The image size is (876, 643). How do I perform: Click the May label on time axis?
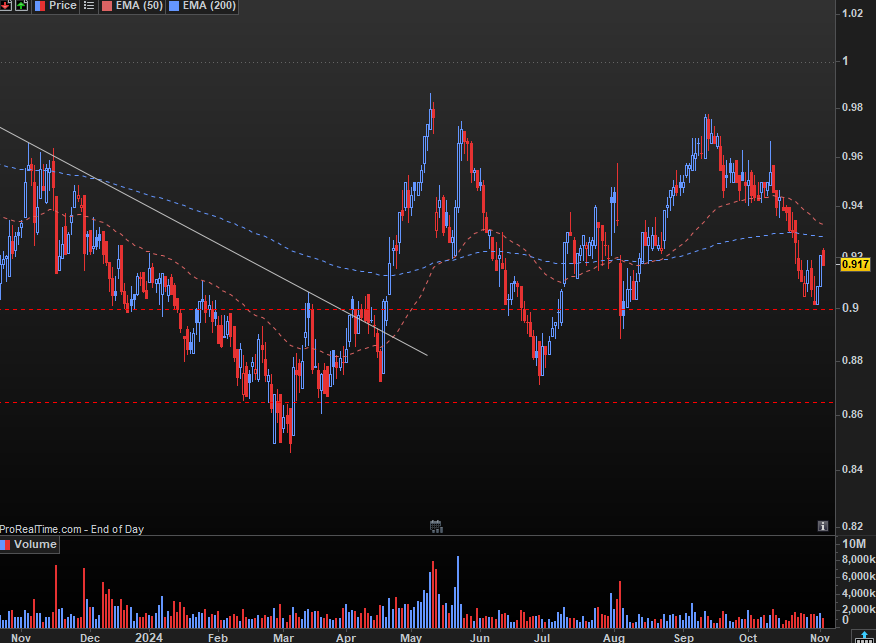coord(411,637)
